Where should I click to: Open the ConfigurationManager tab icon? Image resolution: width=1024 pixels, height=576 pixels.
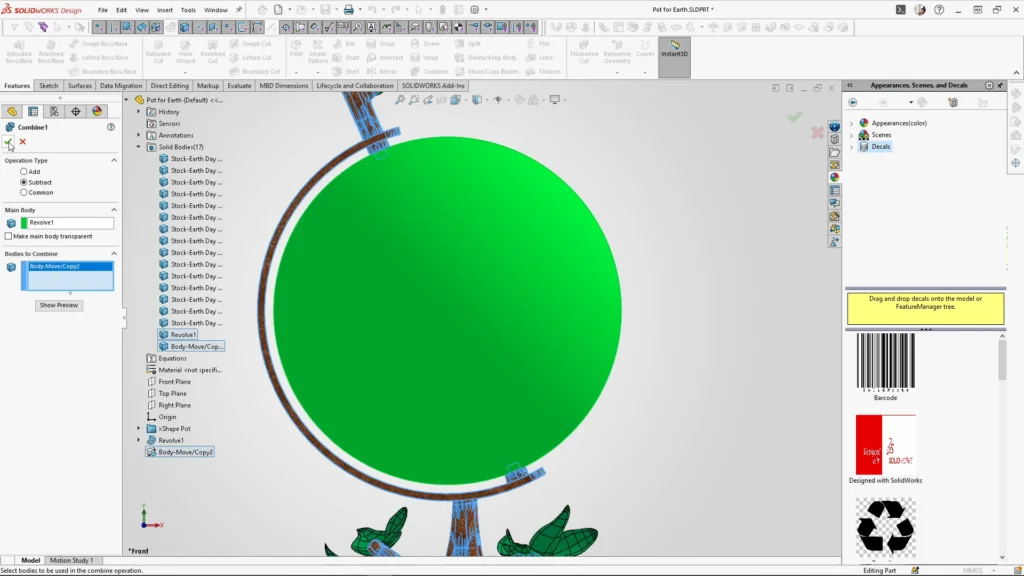click(x=54, y=112)
